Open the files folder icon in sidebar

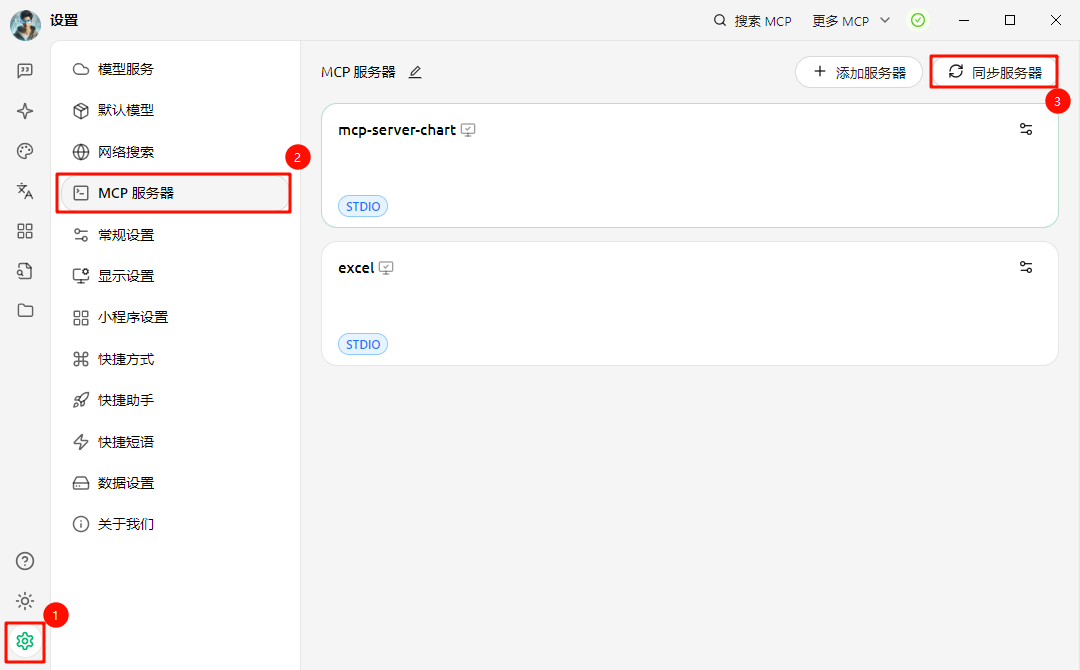point(25,310)
